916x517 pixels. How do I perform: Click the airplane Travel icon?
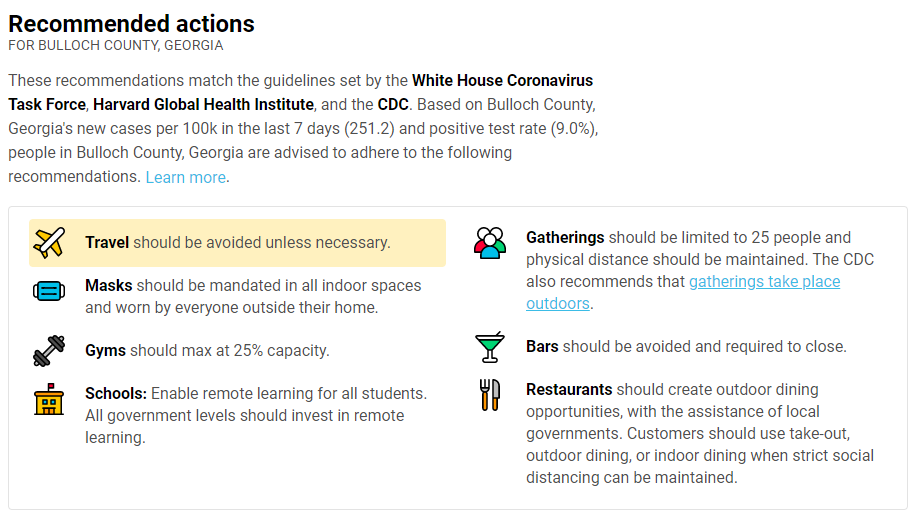coord(49,242)
